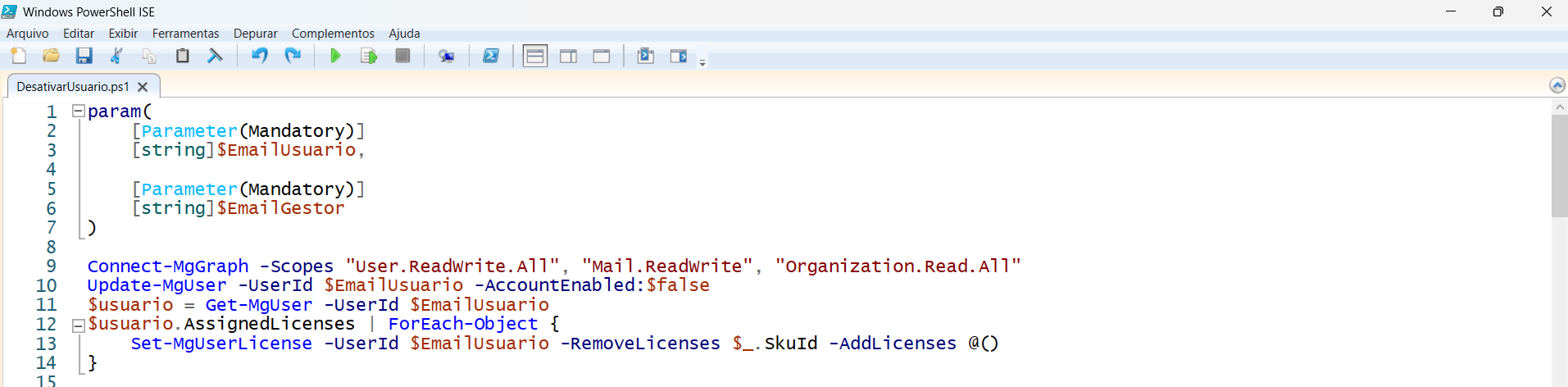Select the DesativarUsuario.ps1 tab
Screen dimensions: 1568x387
(73, 86)
